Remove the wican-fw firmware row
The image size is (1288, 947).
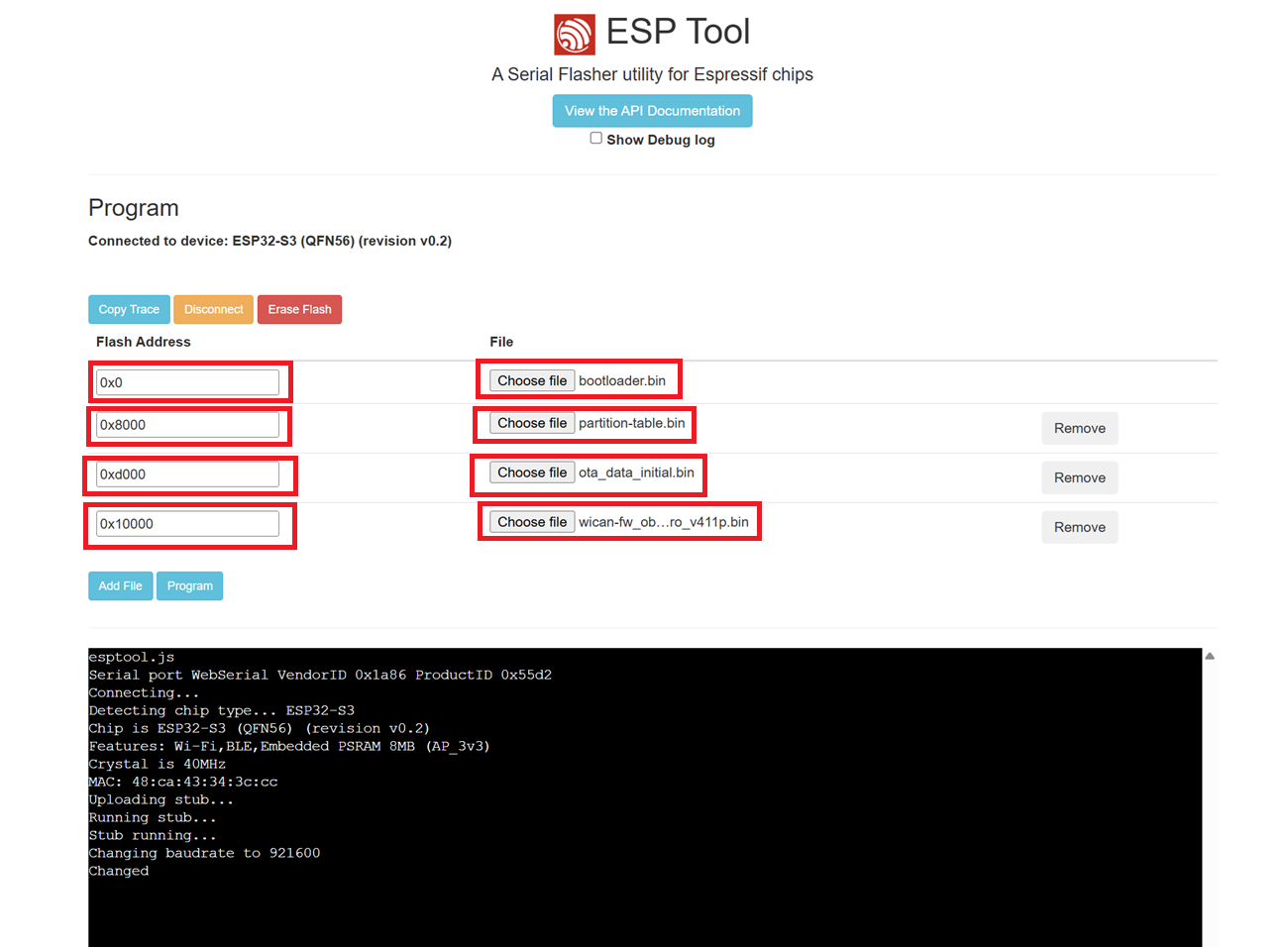[1079, 527]
